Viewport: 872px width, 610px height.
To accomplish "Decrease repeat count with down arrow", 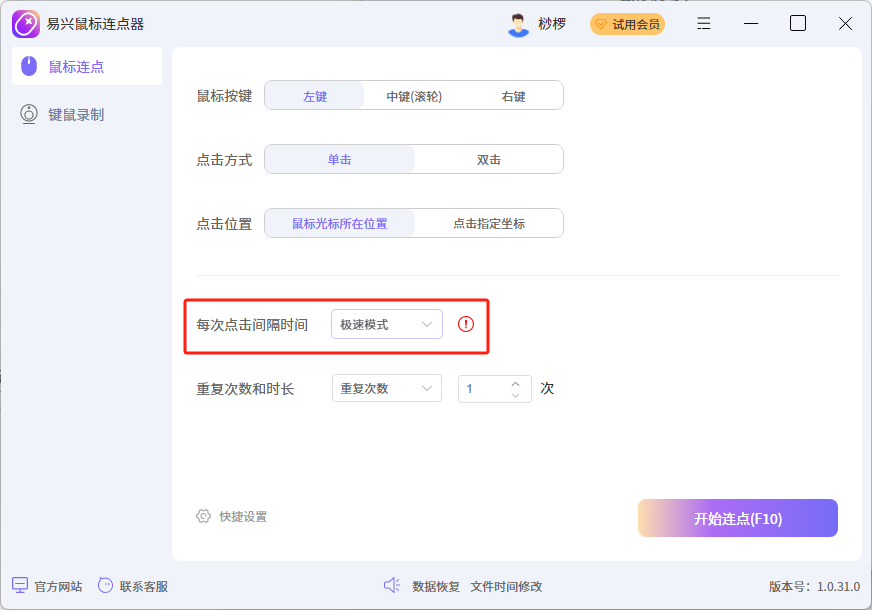I will [x=516, y=395].
